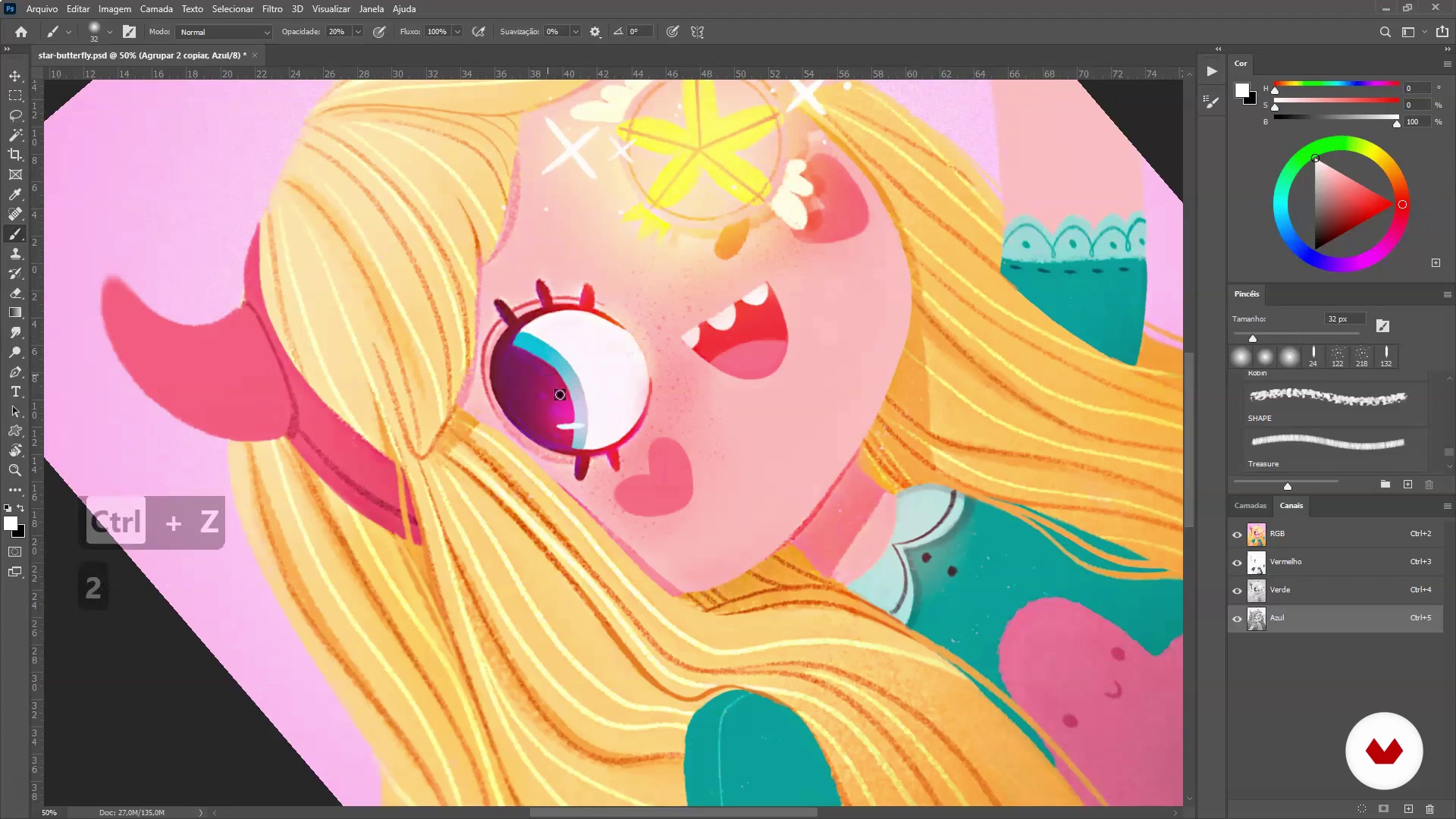The image size is (1456, 819).
Task: Open the Canais panel menu
Action: point(1447,506)
